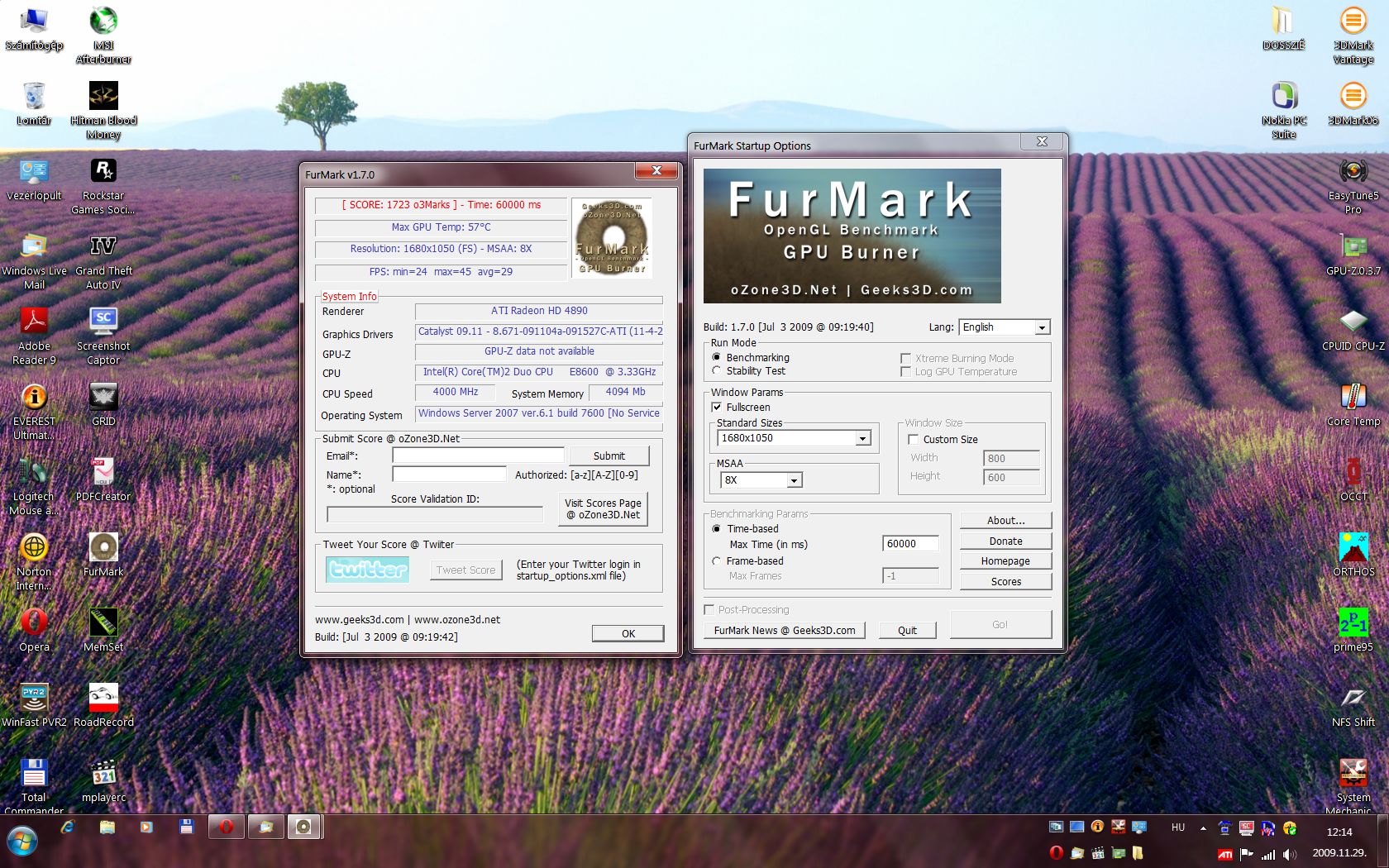Viewport: 1389px width, 868px height.
Task: Select Time-based benchmarking option
Action: point(745,528)
